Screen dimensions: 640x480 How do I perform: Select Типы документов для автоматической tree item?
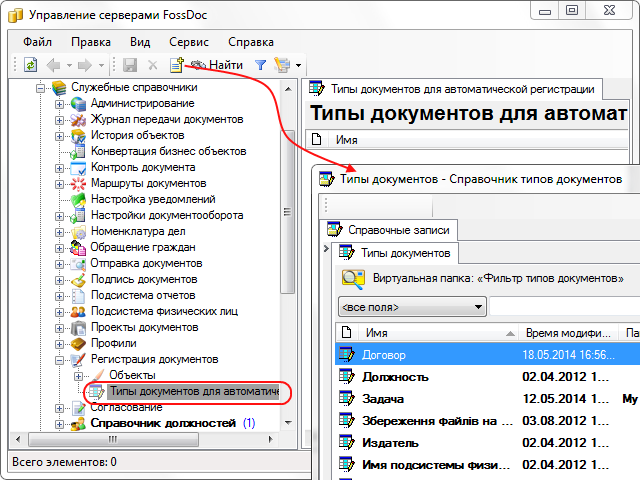[194, 391]
